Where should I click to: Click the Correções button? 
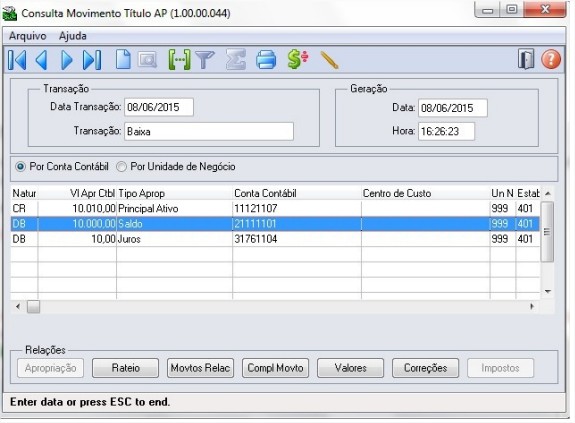(x=425, y=368)
